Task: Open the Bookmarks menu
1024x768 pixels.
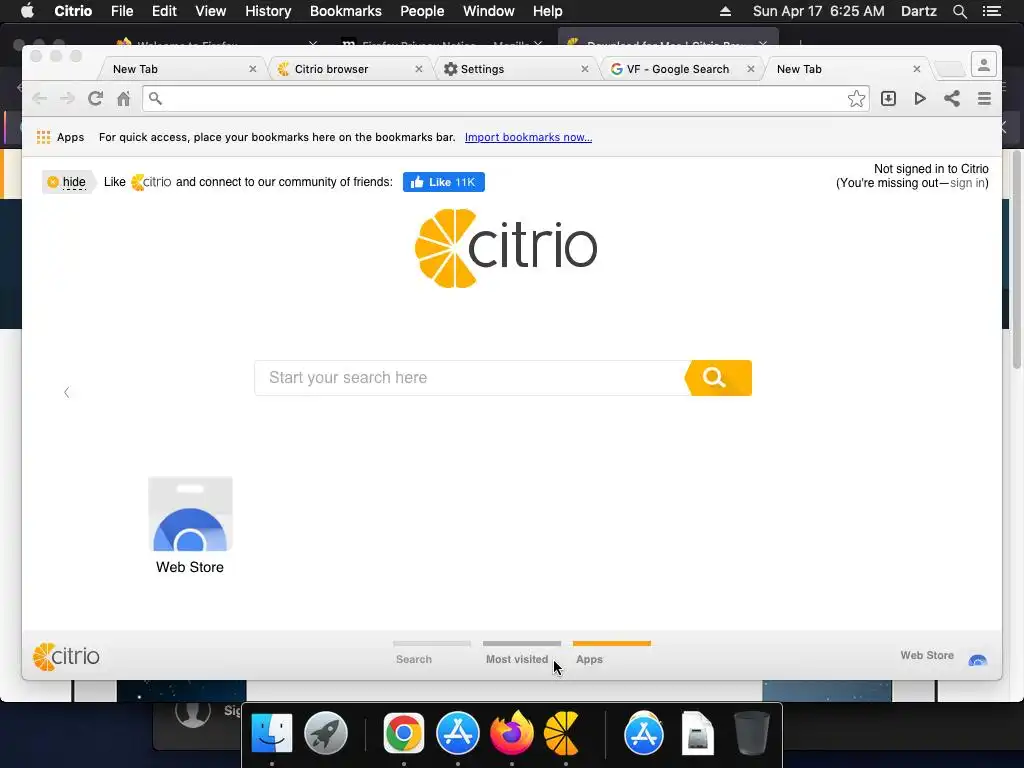Action: click(x=345, y=11)
